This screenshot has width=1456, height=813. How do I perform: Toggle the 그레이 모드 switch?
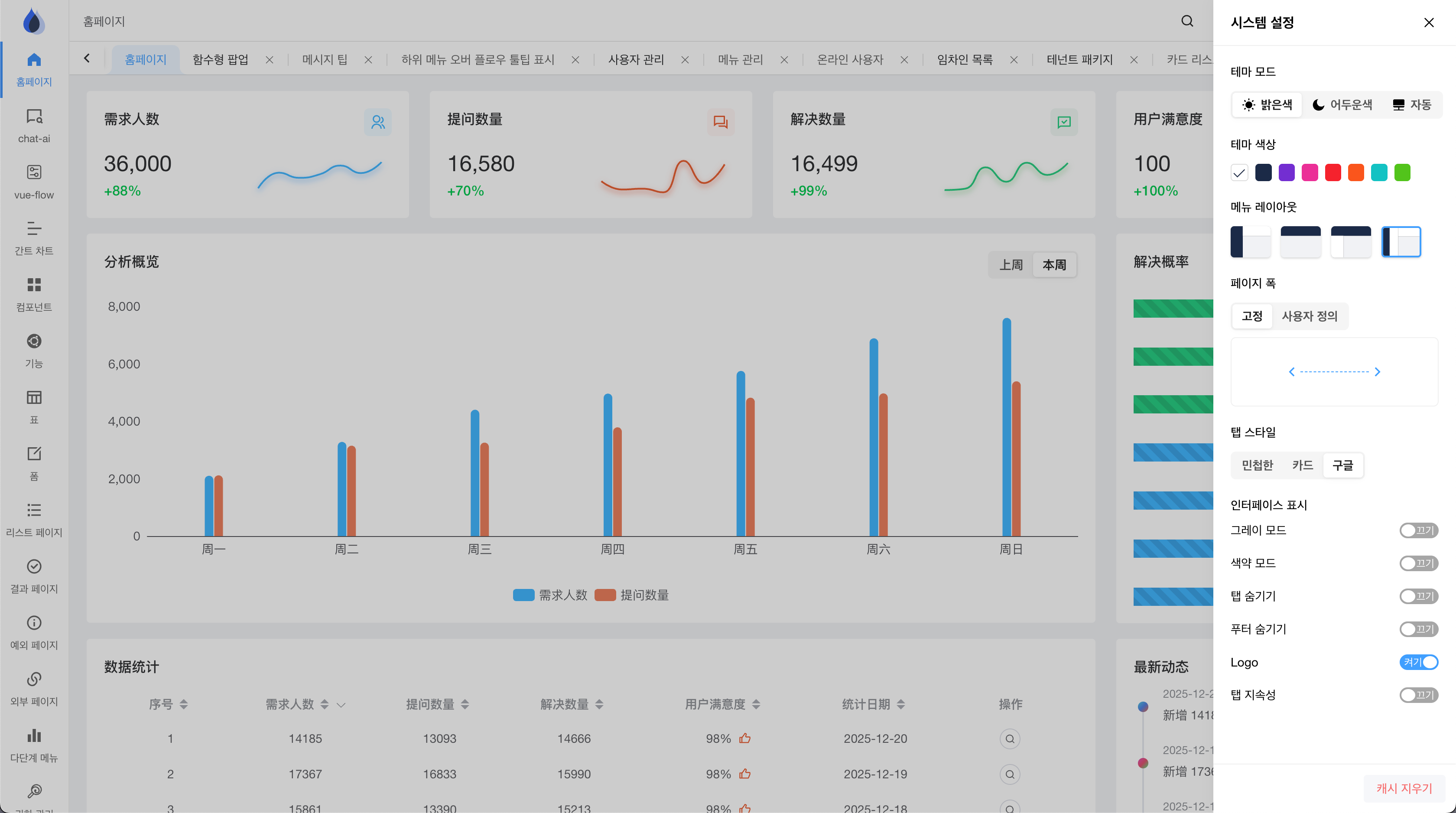[1418, 530]
